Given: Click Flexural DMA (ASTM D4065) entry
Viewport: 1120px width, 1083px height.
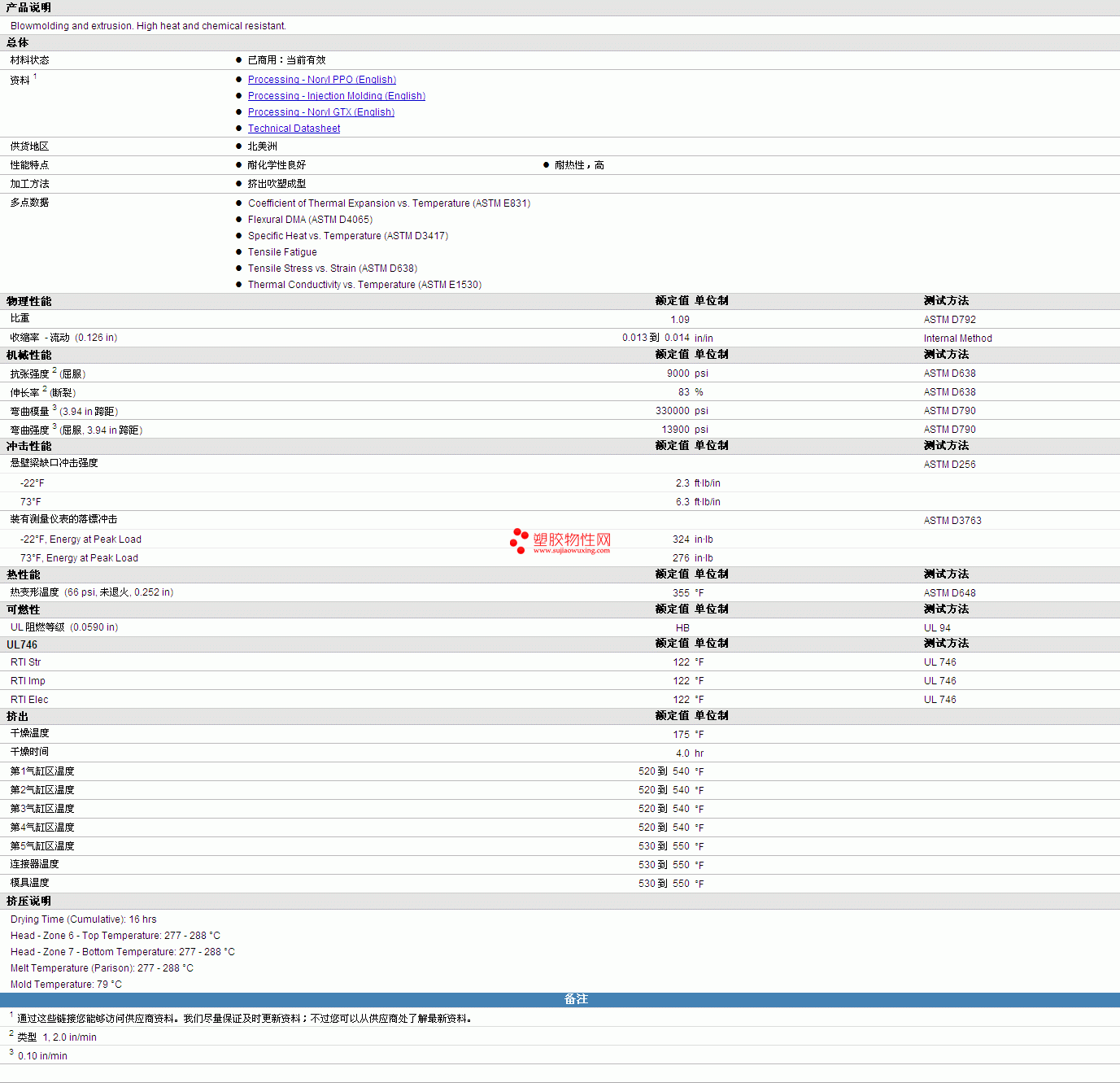Looking at the screenshot, I should tap(310, 220).
